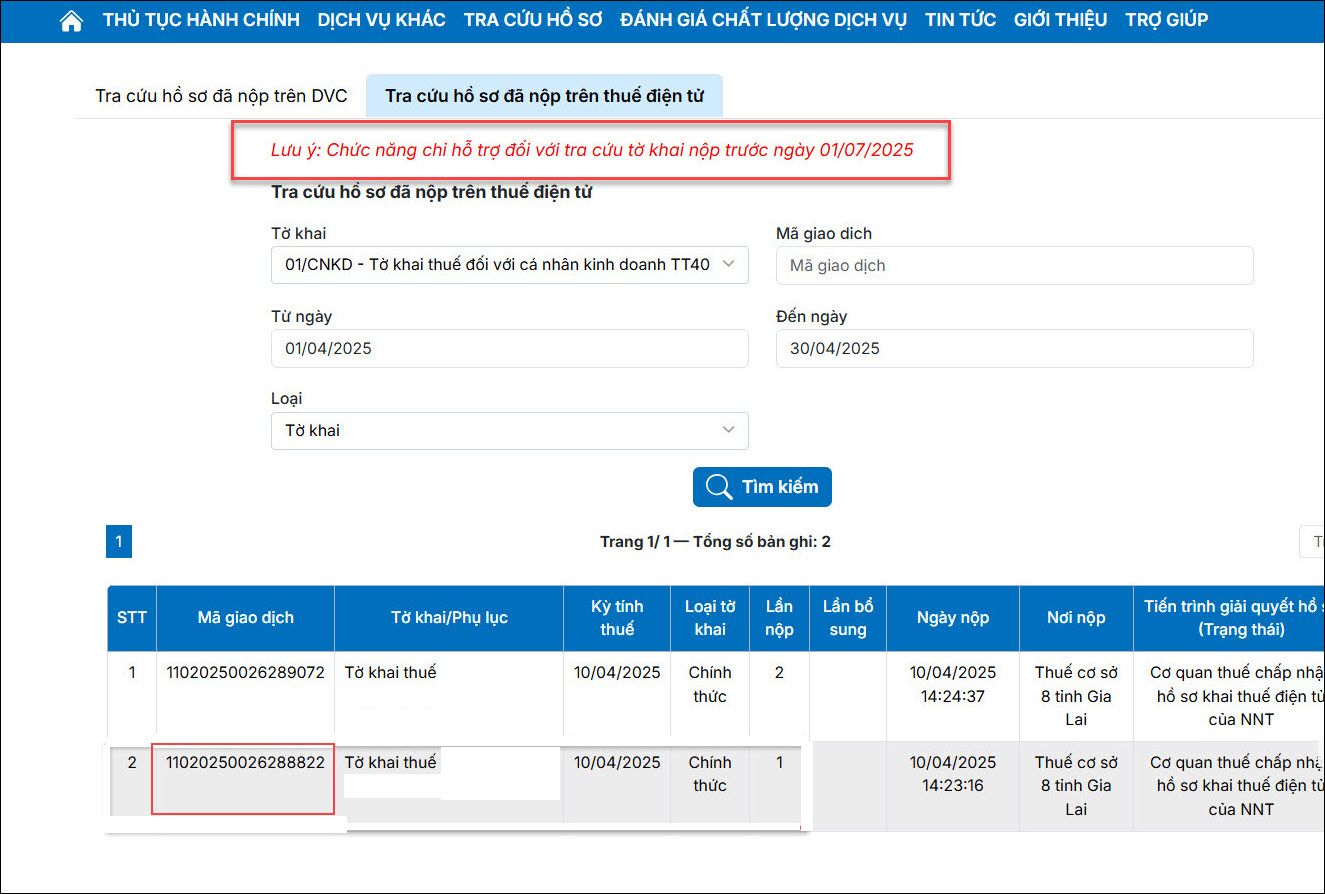Open THỦ TỤC HÀNH CHÍNH menu
The height and width of the screenshot is (894, 1325).
201,20
